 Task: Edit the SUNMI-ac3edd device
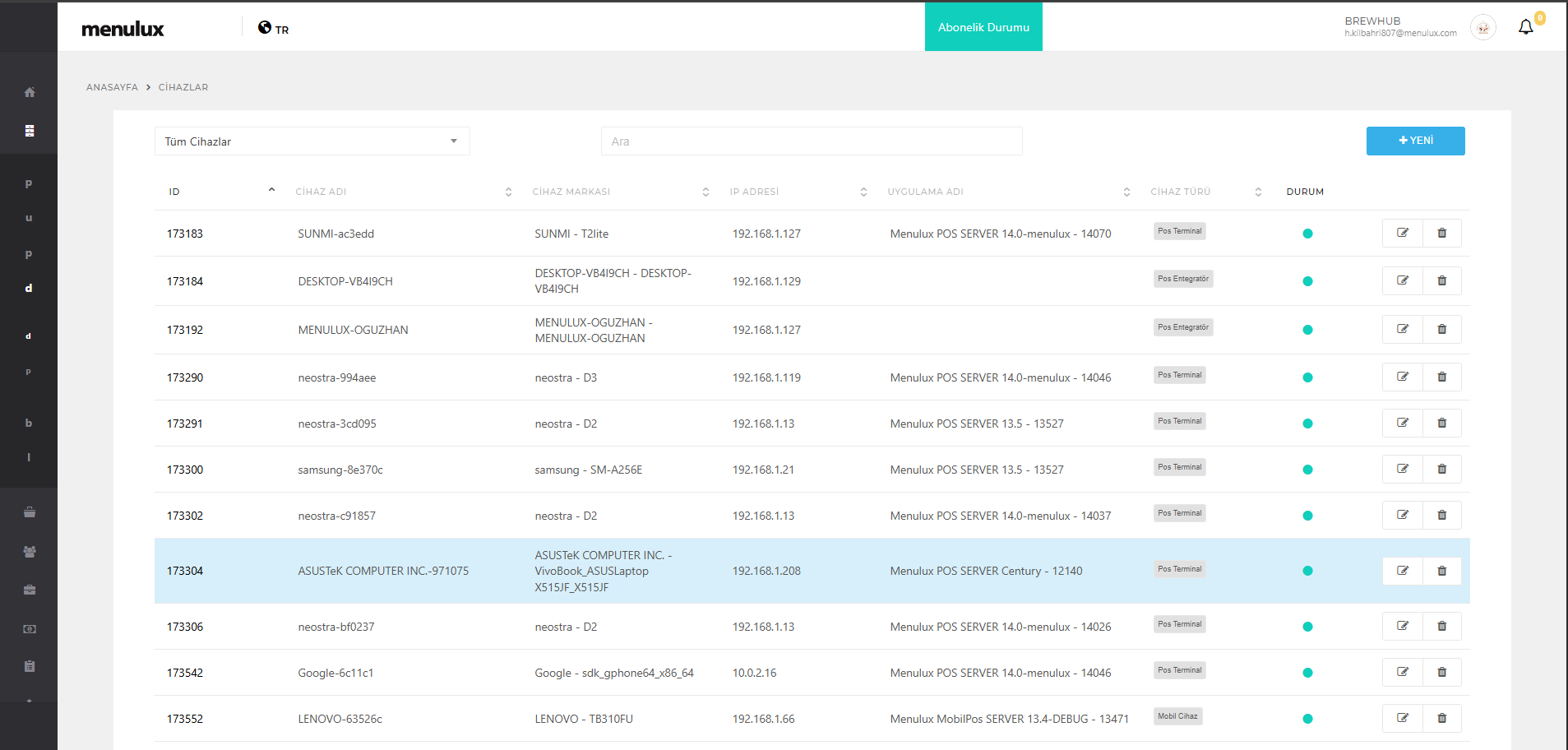(x=1402, y=234)
